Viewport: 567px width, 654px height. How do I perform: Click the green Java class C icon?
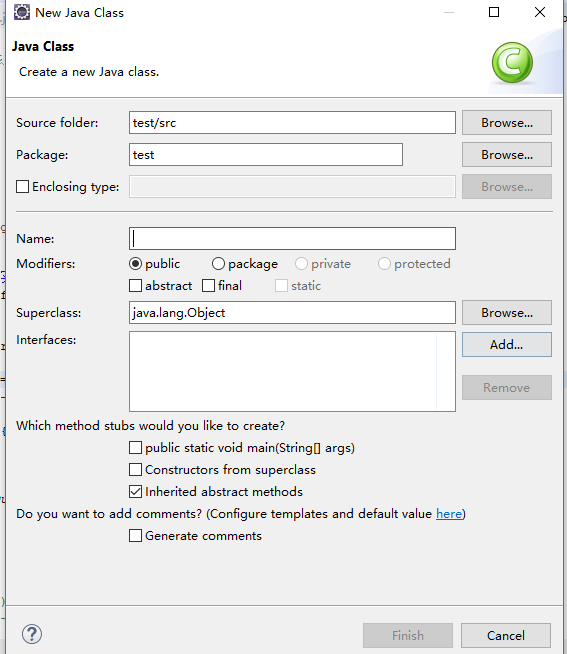click(x=512, y=63)
